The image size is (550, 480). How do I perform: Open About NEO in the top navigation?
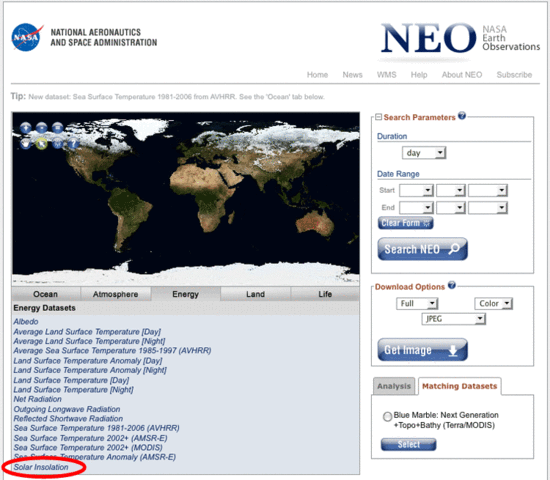pyautogui.click(x=462, y=75)
